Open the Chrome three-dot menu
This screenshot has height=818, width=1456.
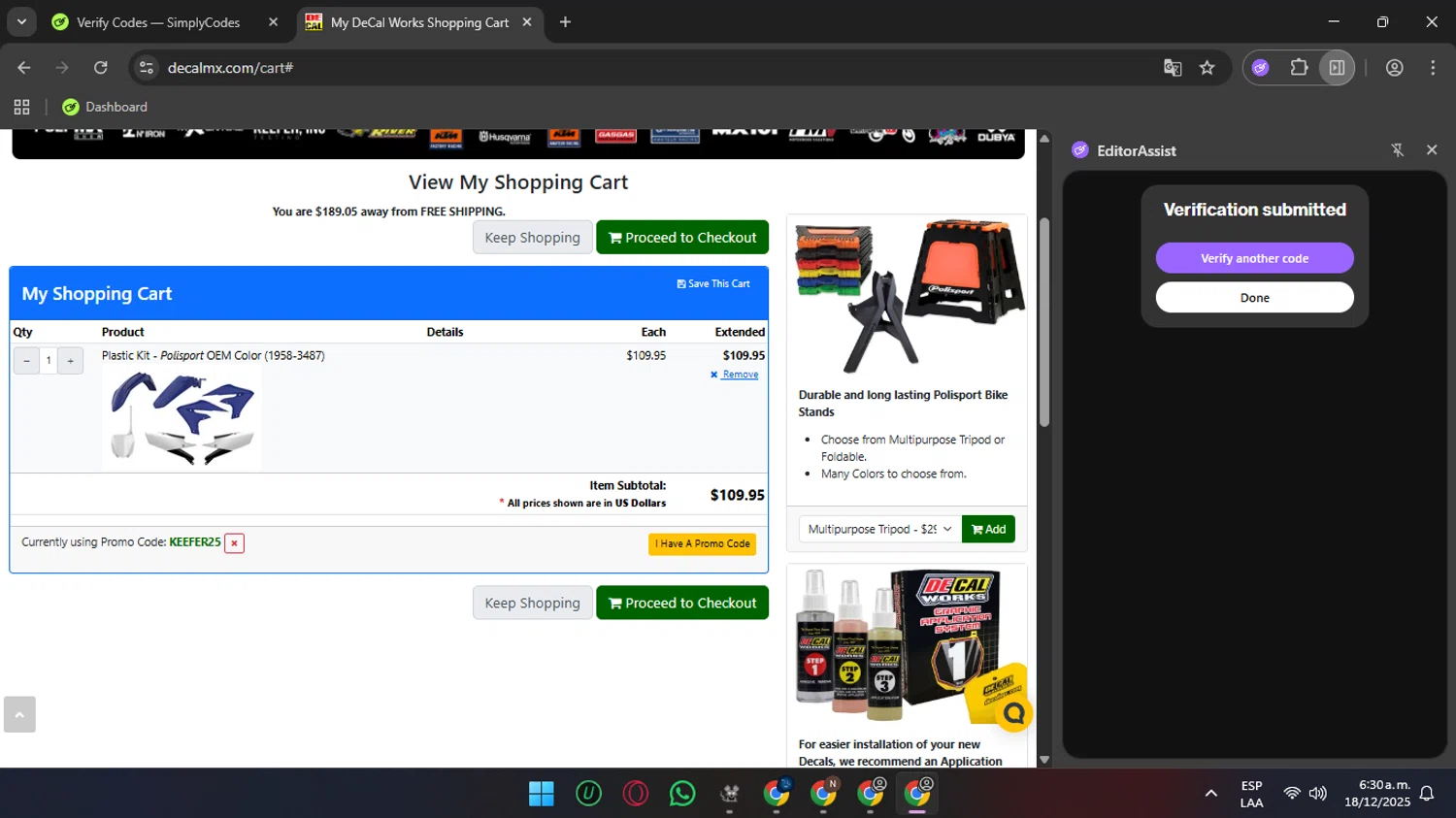pos(1433,68)
